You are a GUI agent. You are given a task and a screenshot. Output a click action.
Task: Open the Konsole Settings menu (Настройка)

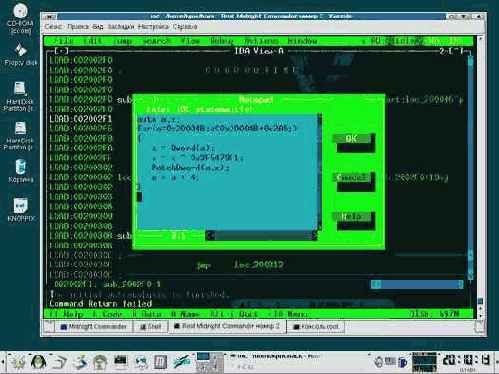pos(153,27)
